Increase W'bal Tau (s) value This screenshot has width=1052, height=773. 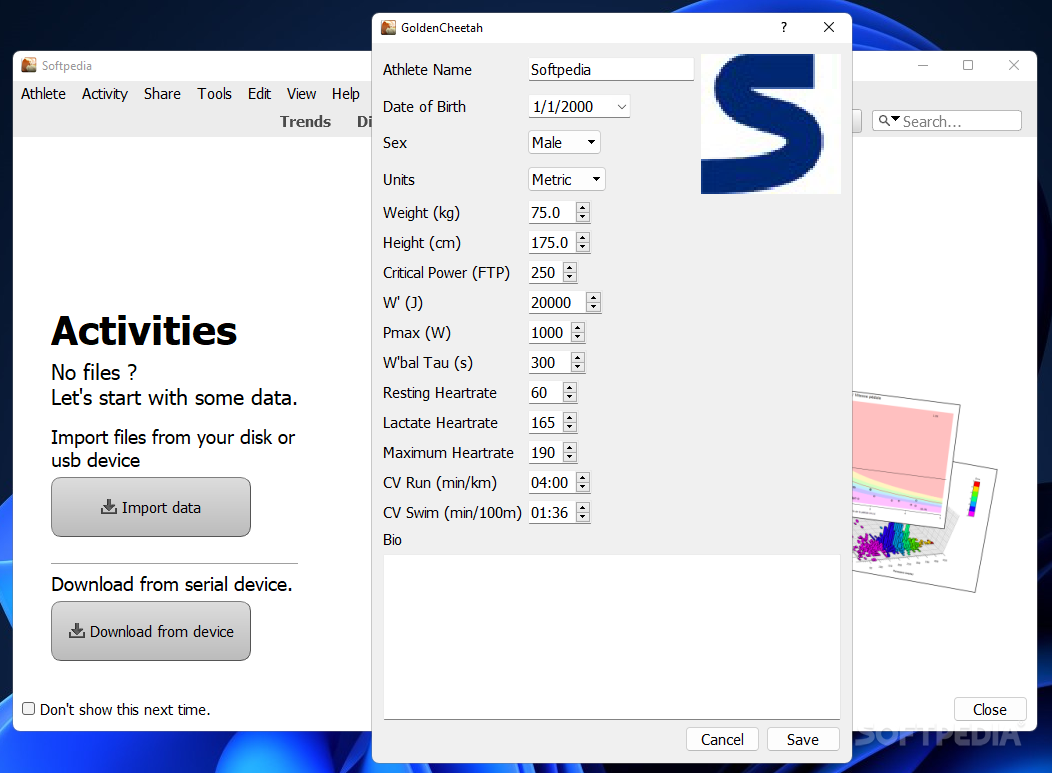[578, 358]
